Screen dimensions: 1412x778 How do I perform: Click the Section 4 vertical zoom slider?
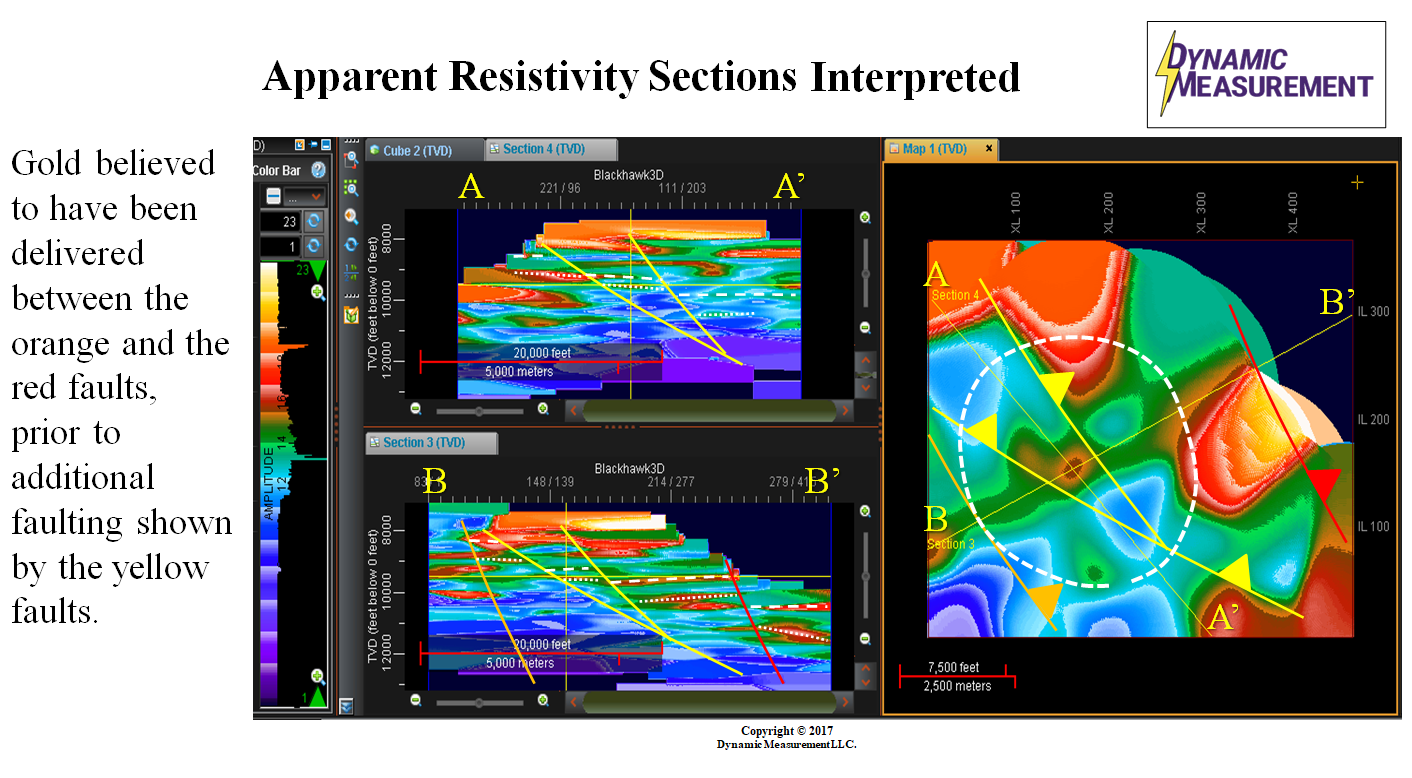(865, 273)
